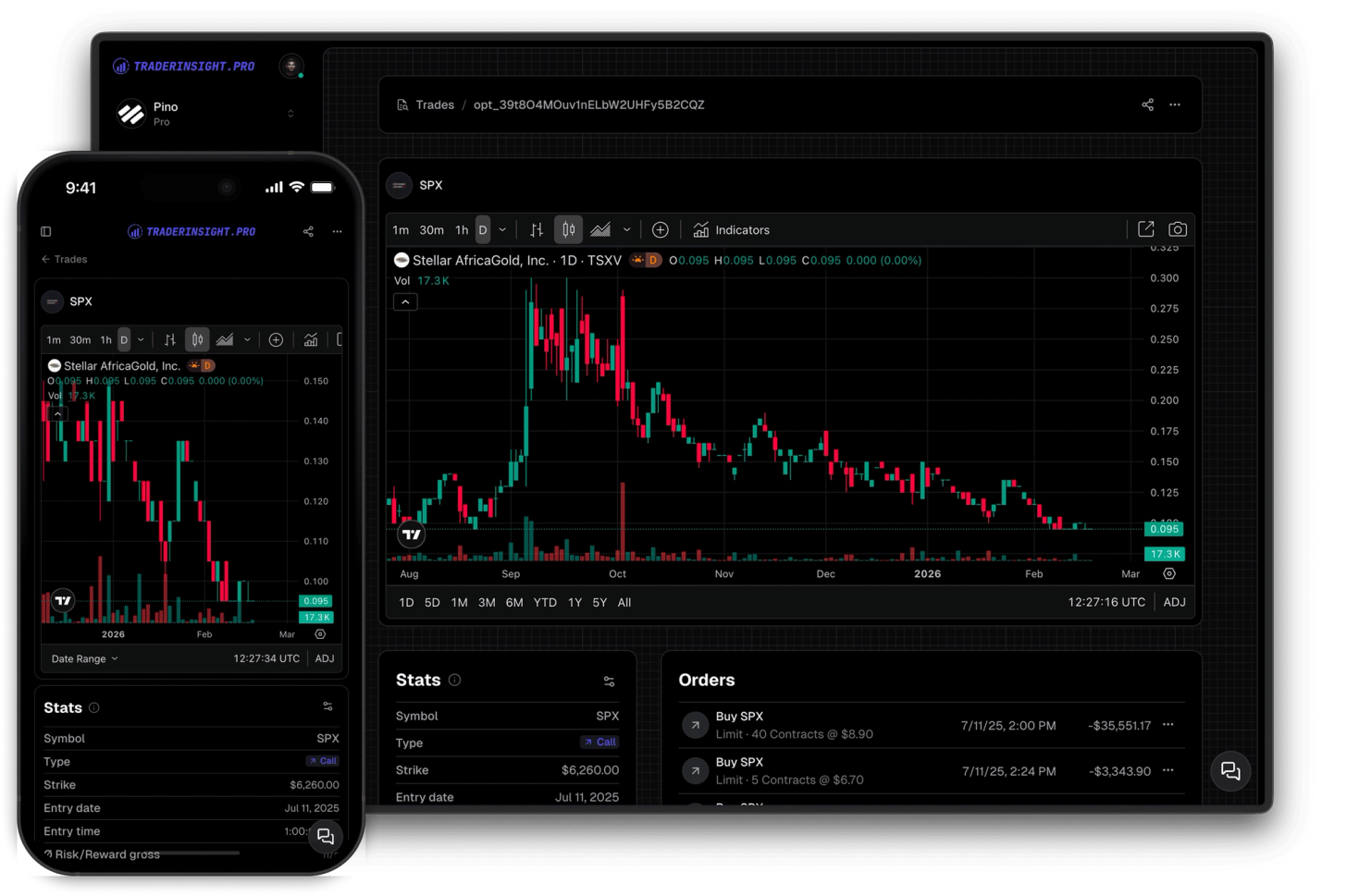This screenshot has width=1347, height=896.
Task: Open the area chart style icon
Action: coord(600,229)
